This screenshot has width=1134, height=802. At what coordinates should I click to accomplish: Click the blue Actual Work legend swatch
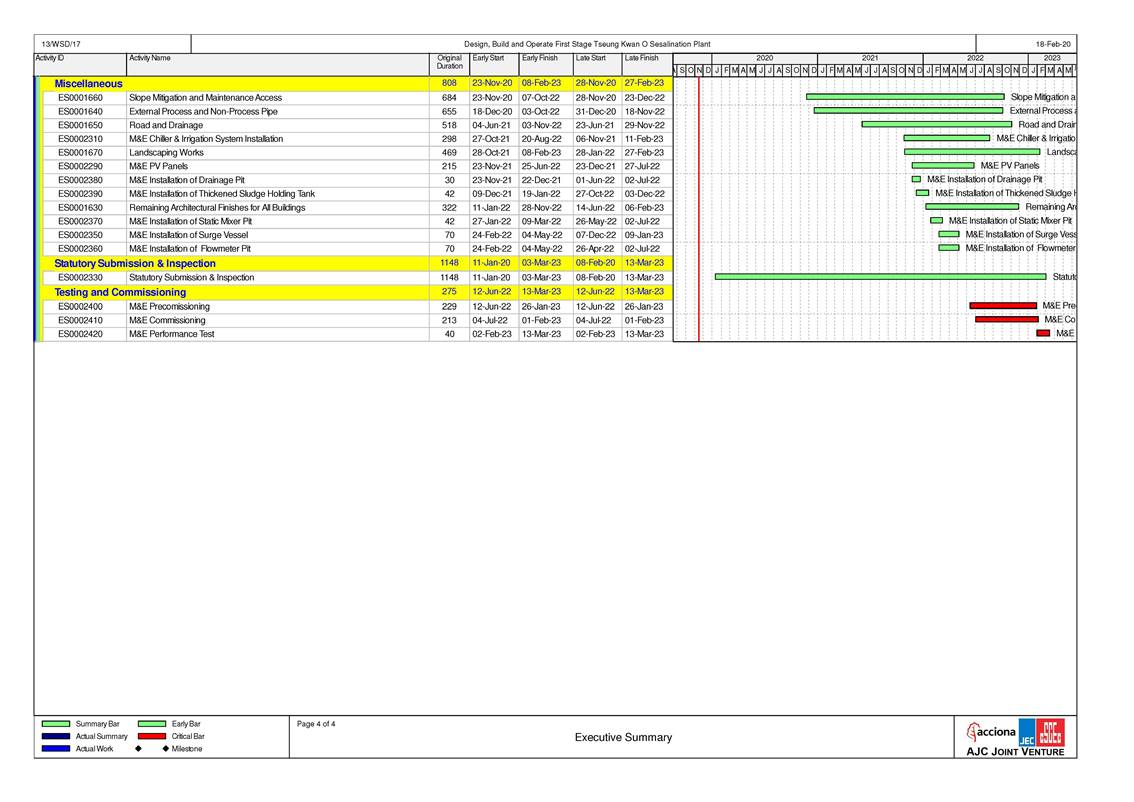click(55, 749)
